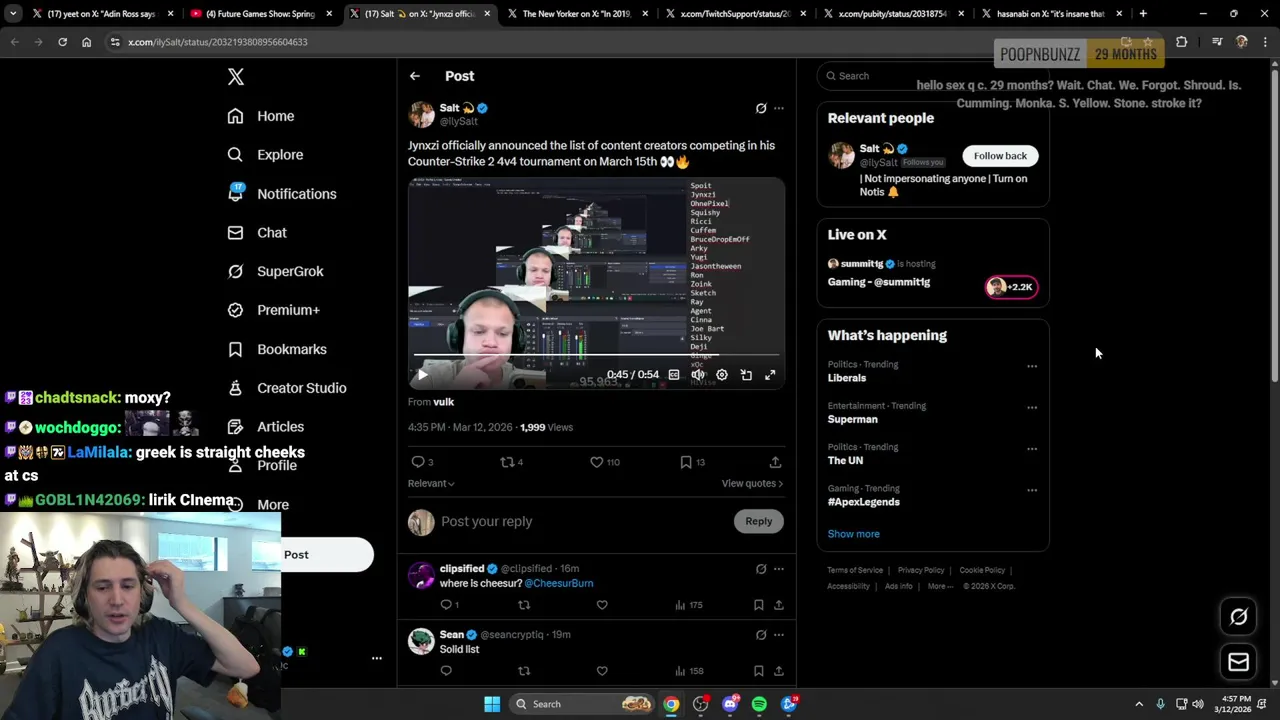The height and width of the screenshot is (720, 1280).
Task: Enter fullscreen on the video
Action: pos(770,375)
